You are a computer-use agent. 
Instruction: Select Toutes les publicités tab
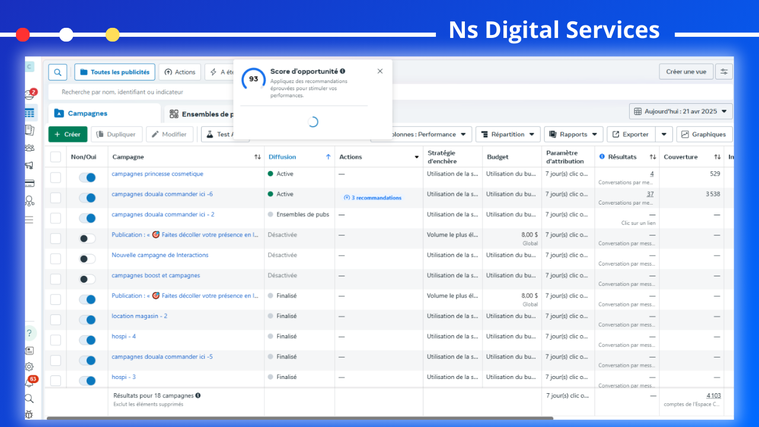click(x=115, y=72)
